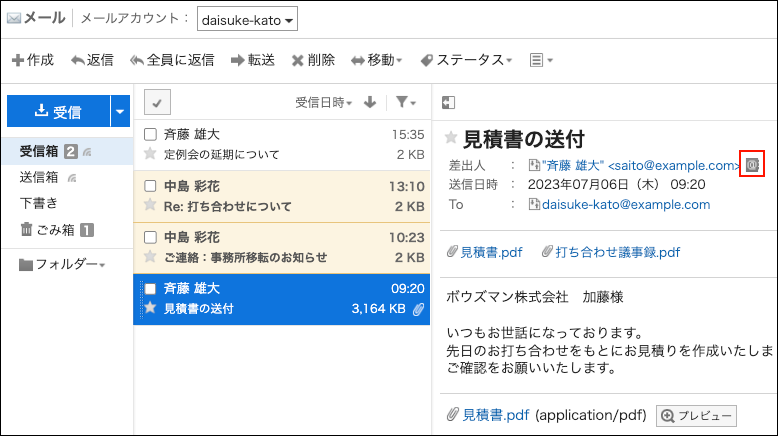The height and width of the screenshot is (436, 778).
Task: Open the filter funnel dropdown
Action: [406, 102]
